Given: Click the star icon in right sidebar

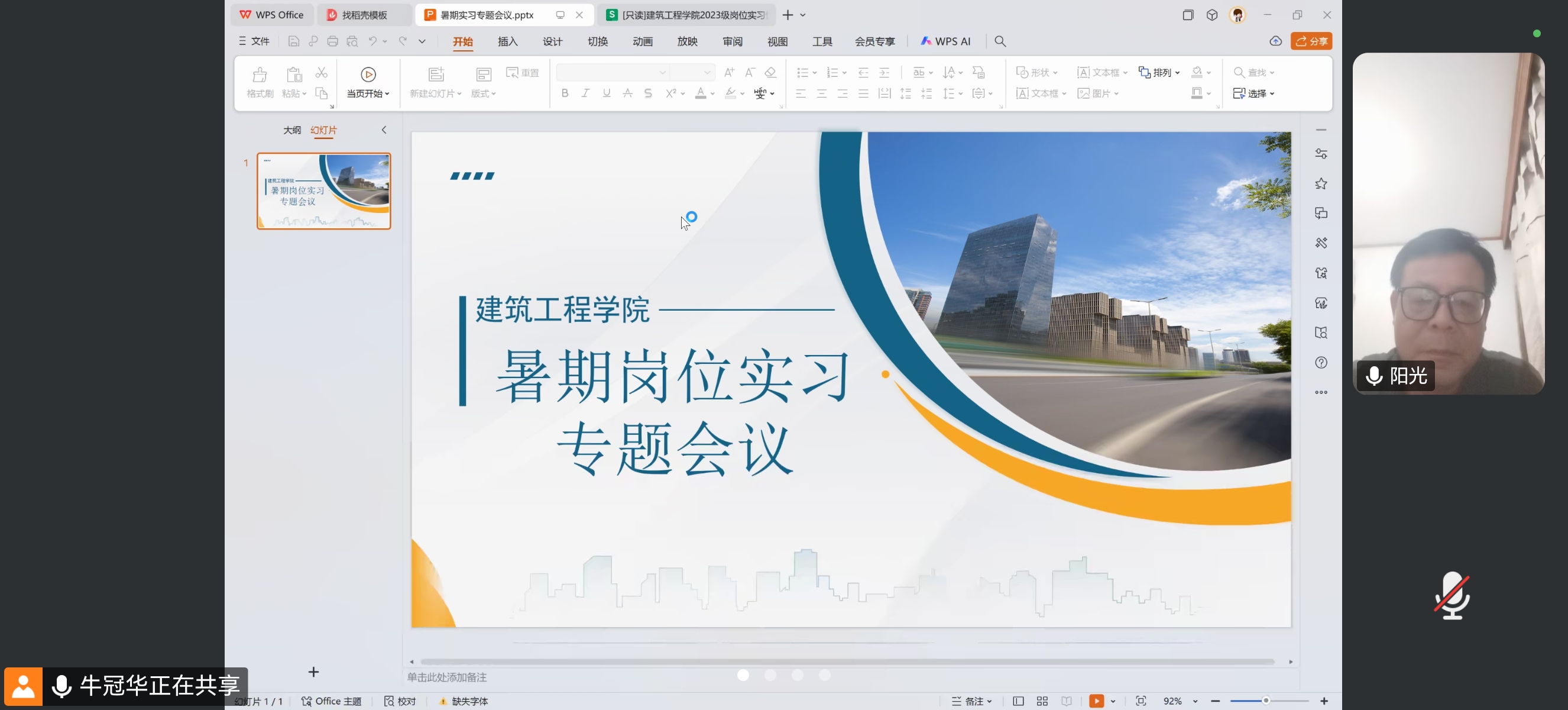Looking at the screenshot, I should click(1321, 184).
